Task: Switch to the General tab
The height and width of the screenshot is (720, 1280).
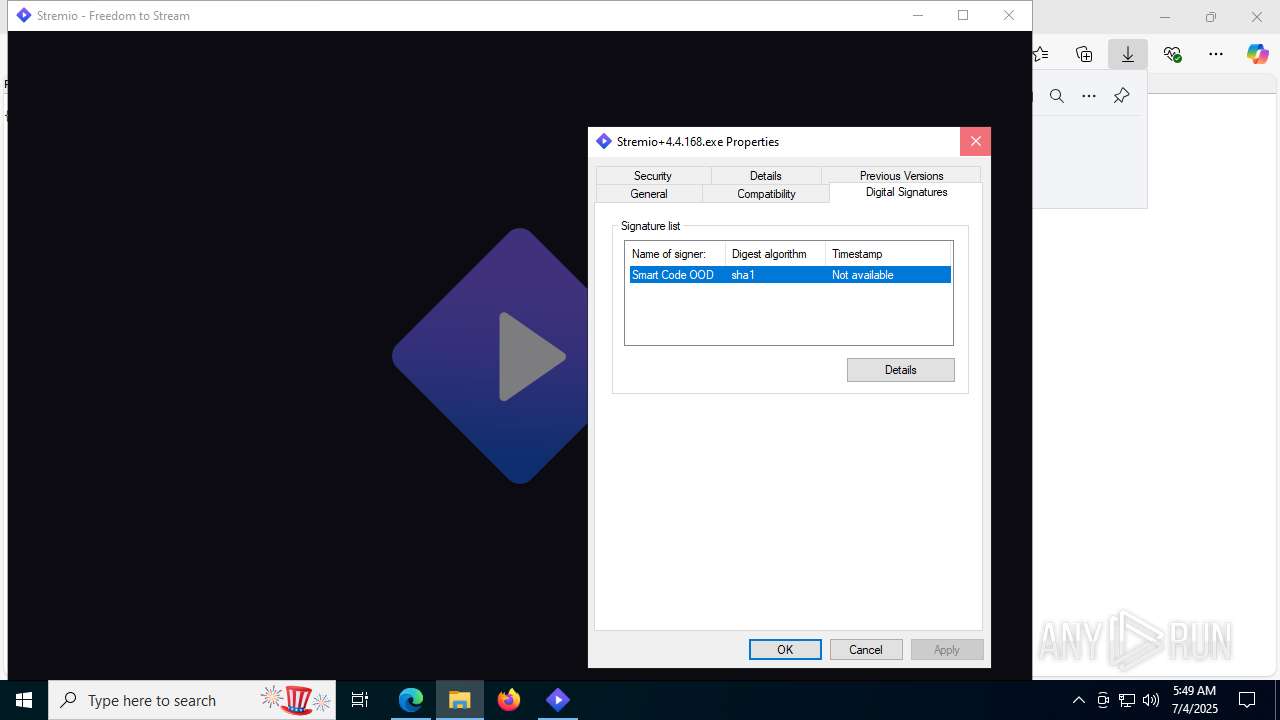Action: pos(649,193)
